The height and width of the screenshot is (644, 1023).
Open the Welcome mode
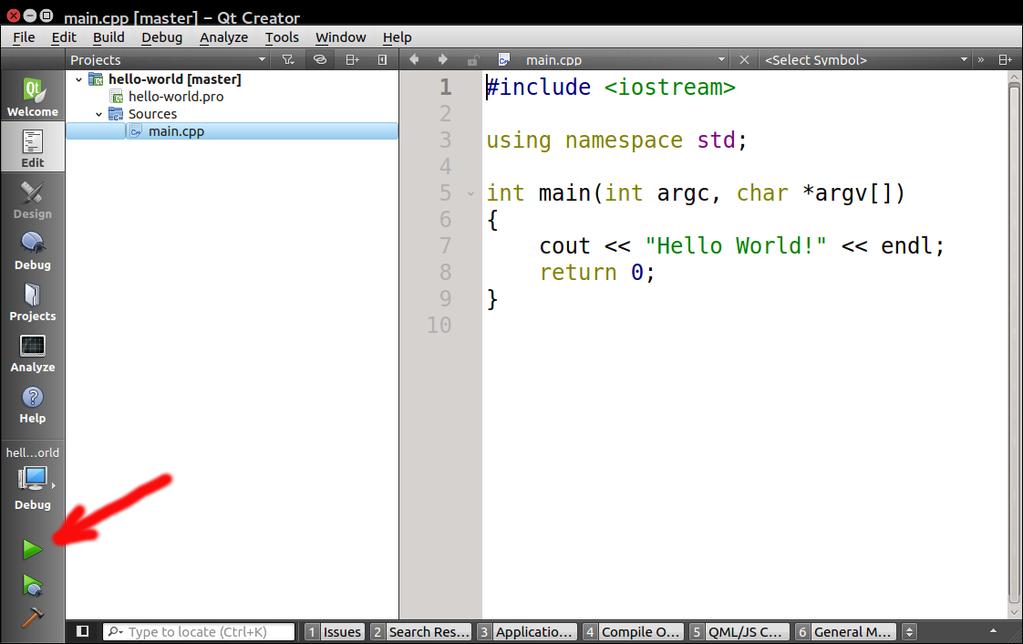tap(32, 97)
